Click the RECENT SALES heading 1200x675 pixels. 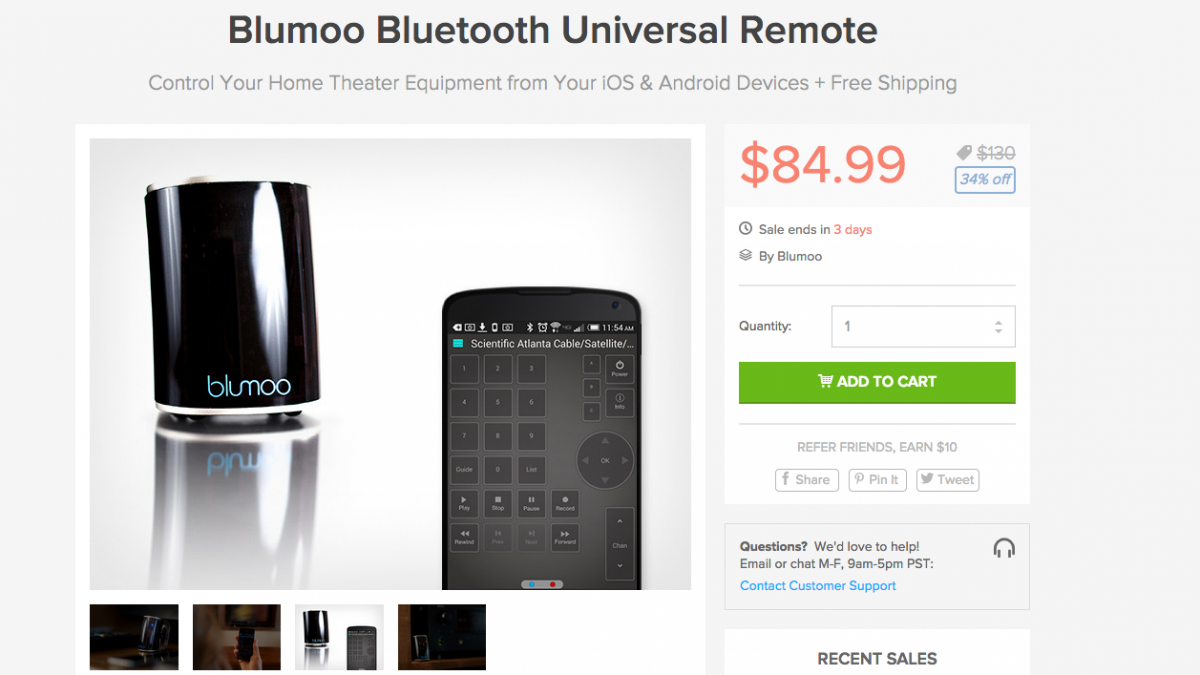pos(877,658)
